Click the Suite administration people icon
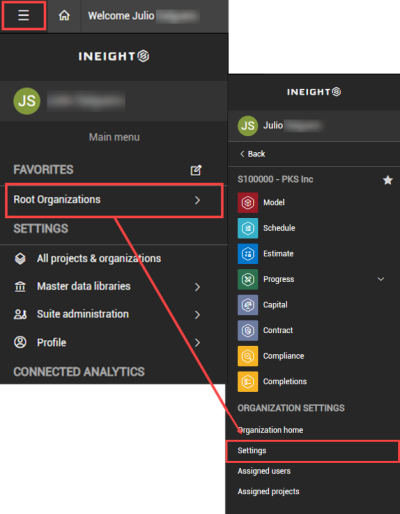Image resolution: width=400 pixels, height=514 pixels. [20, 314]
